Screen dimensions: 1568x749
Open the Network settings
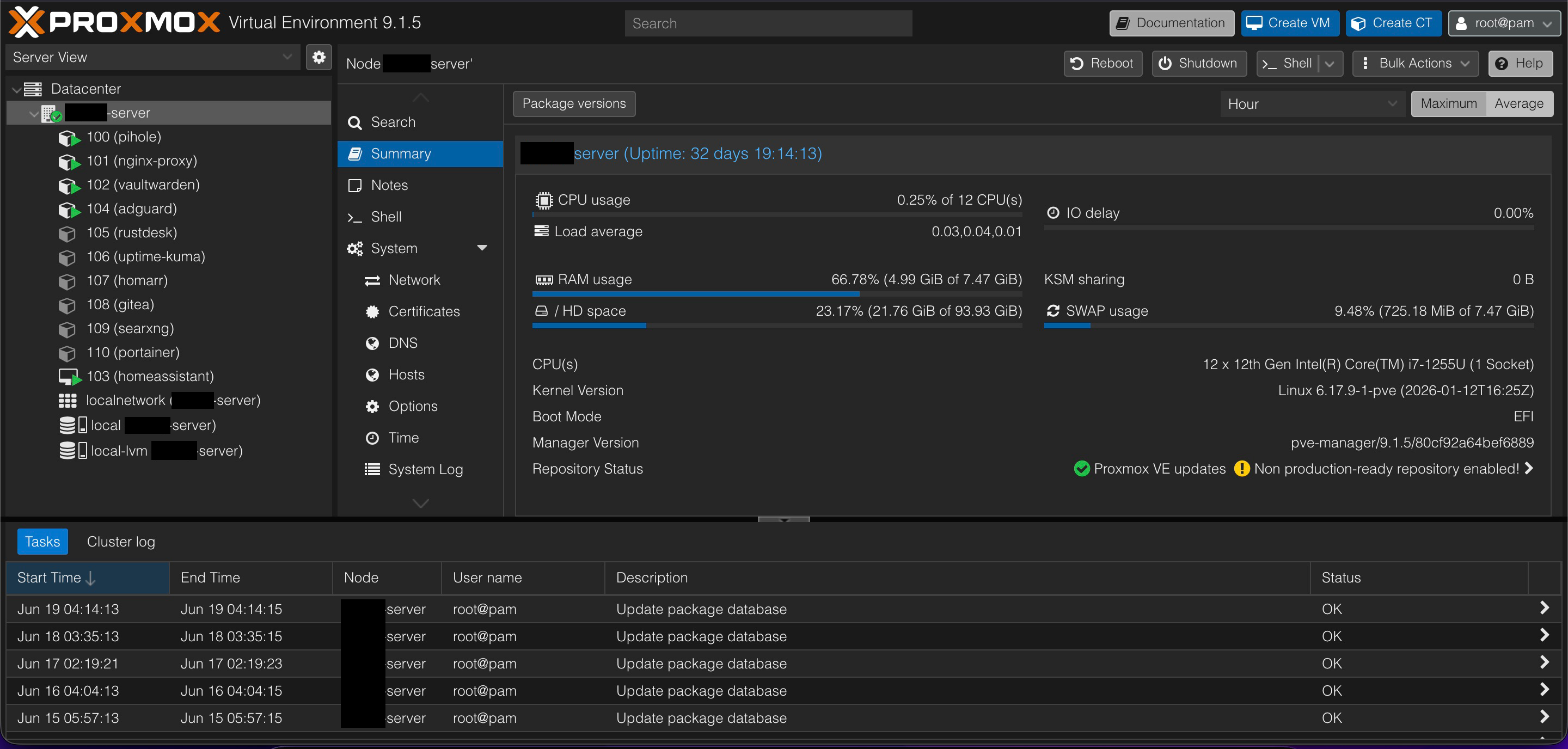click(x=420, y=280)
